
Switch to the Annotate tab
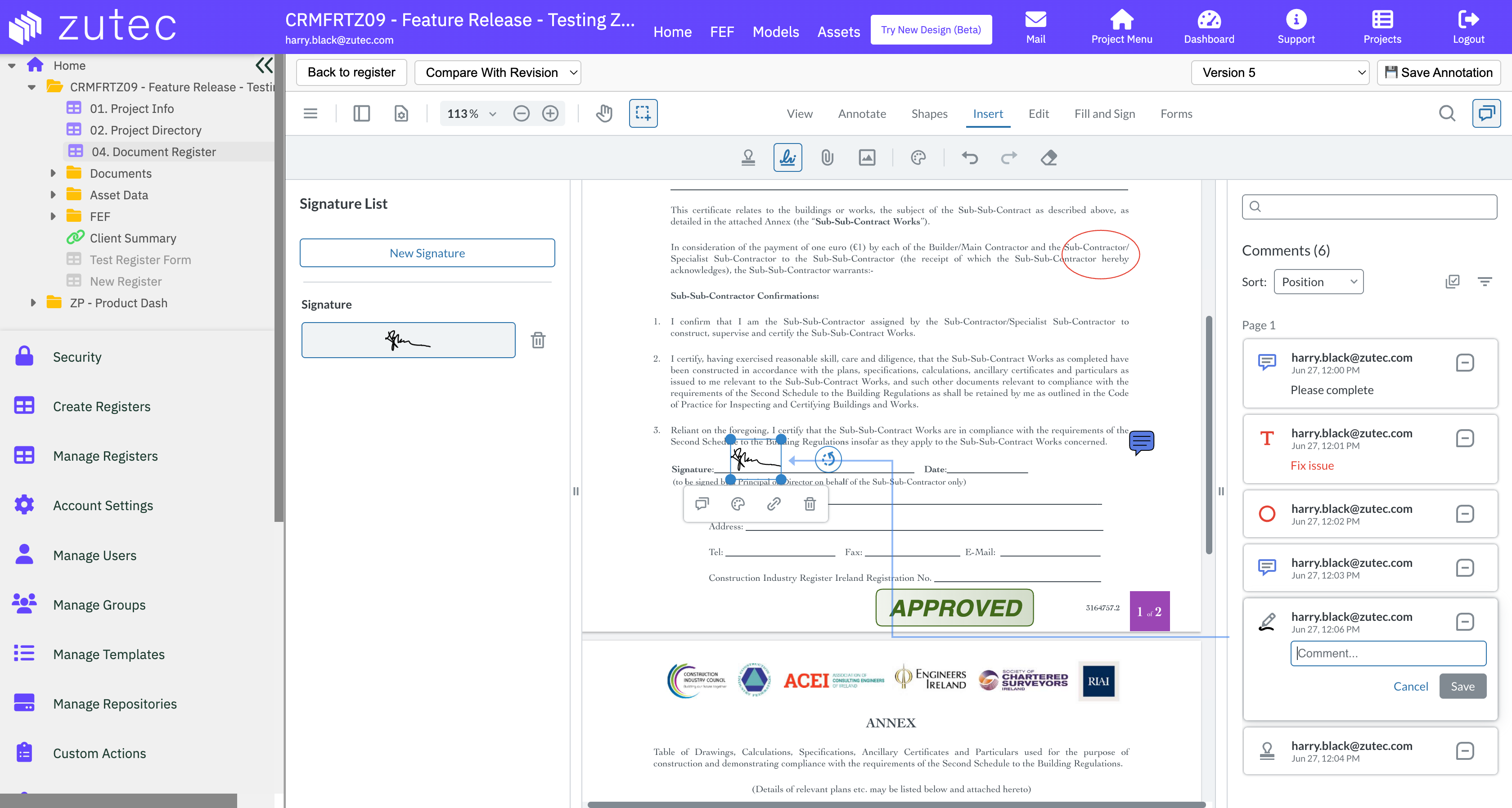tap(862, 113)
